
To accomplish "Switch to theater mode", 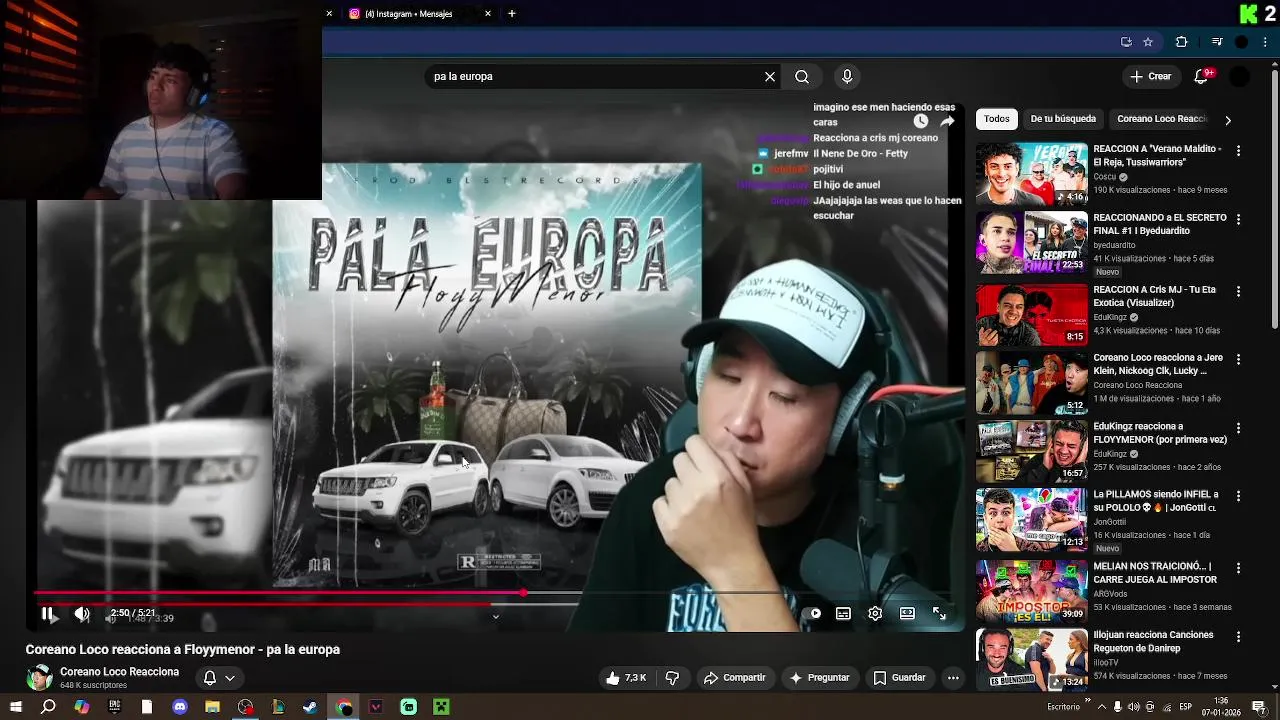I will pyautogui.click(x=907, y=614).
